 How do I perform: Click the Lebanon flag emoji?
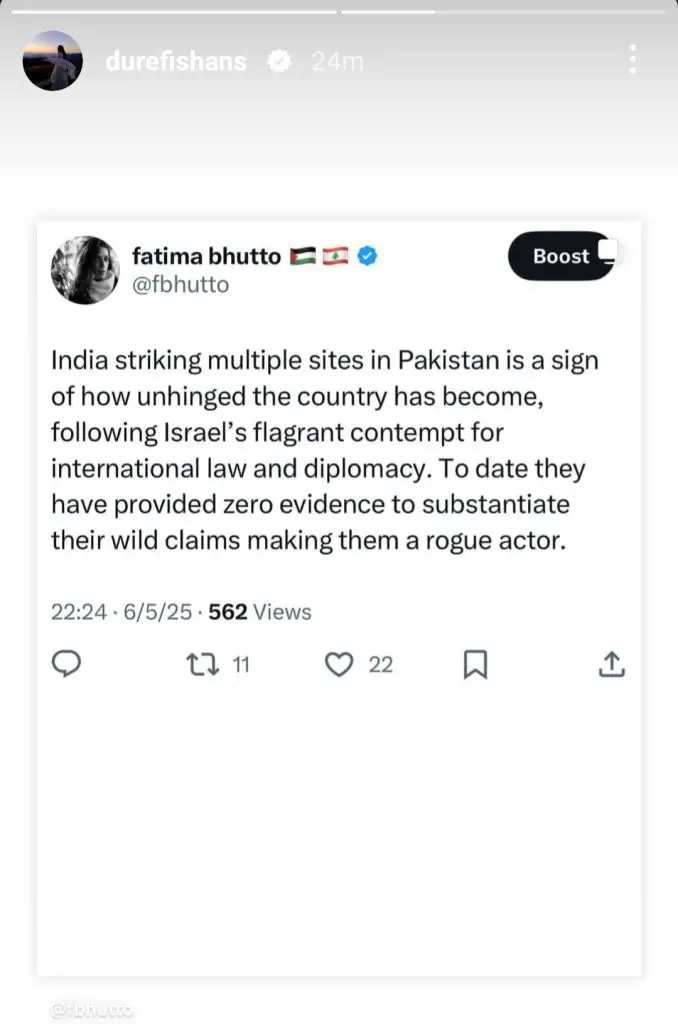(335, 257)
